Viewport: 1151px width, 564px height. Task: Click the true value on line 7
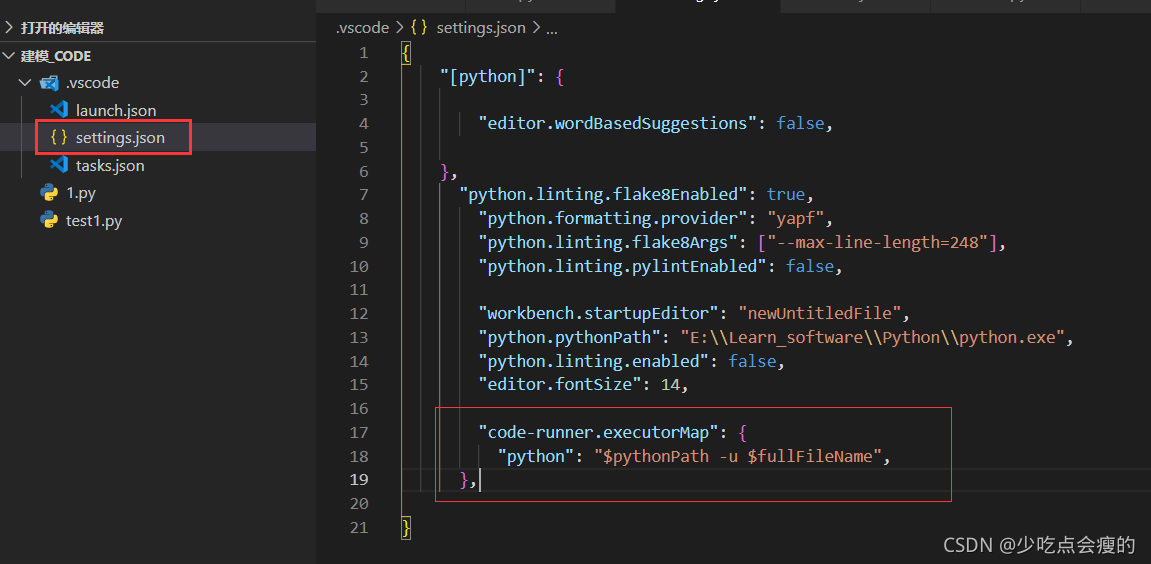tap(785, 195)
